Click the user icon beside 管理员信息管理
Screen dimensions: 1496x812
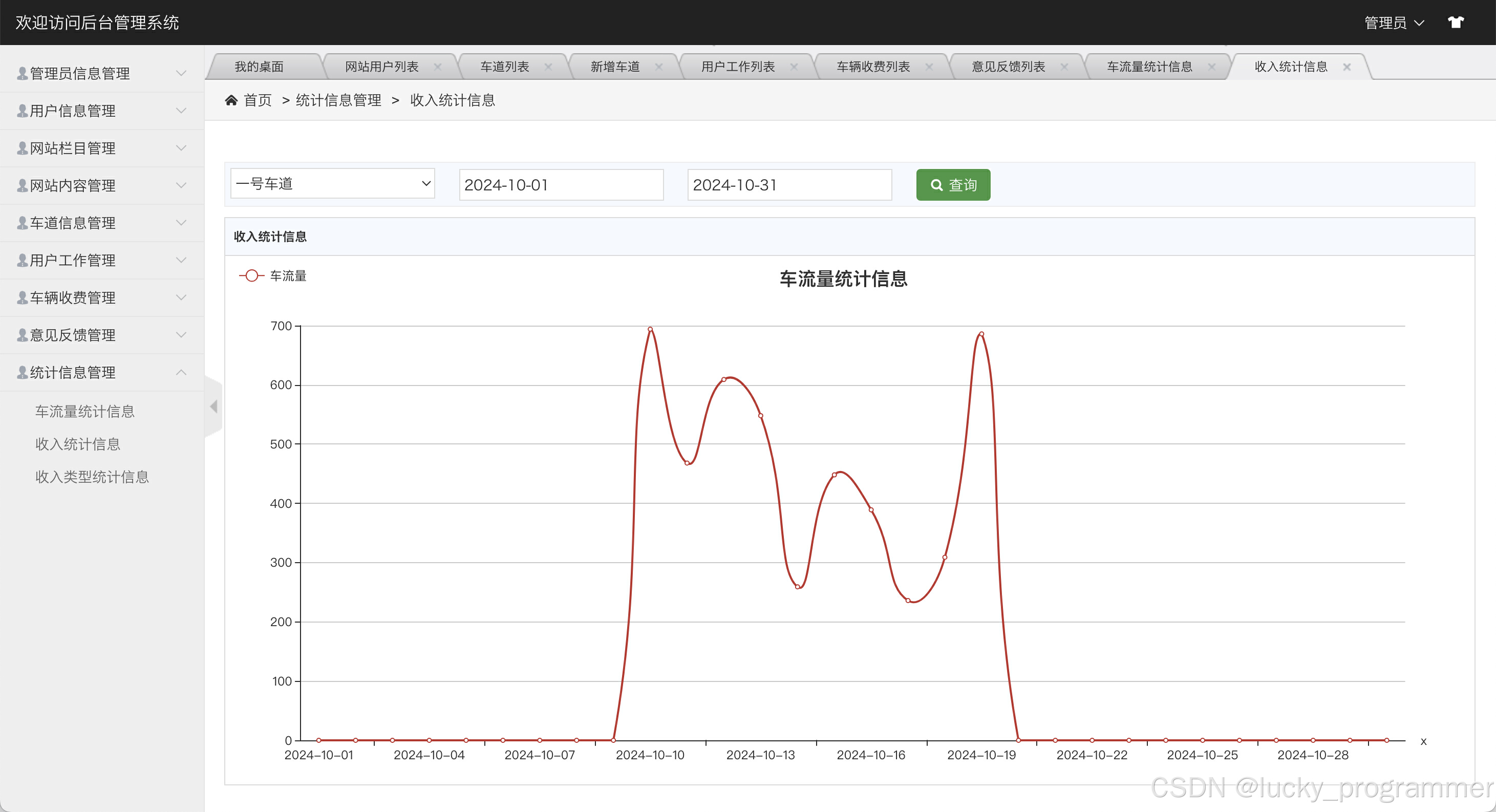(x=22, y=73)
